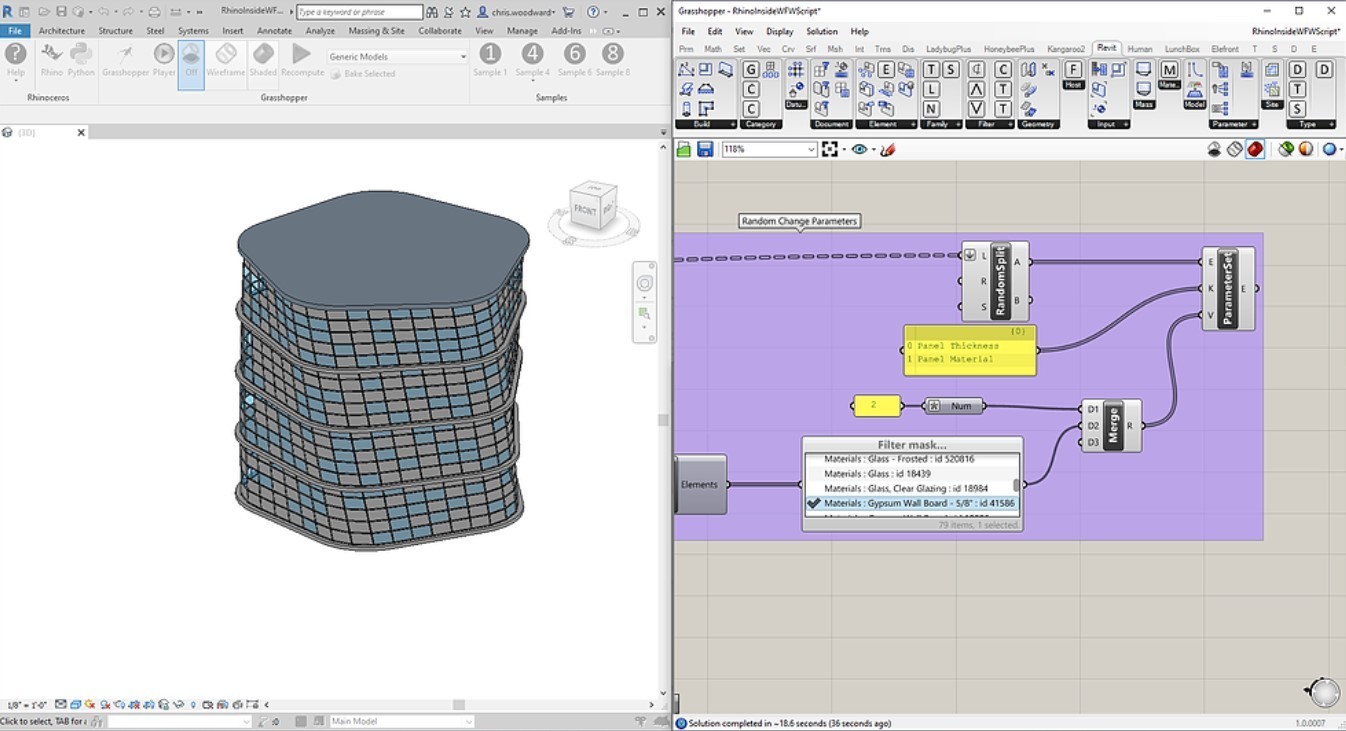Open Revit print icon in quick access toolbar

click(154, 12)
